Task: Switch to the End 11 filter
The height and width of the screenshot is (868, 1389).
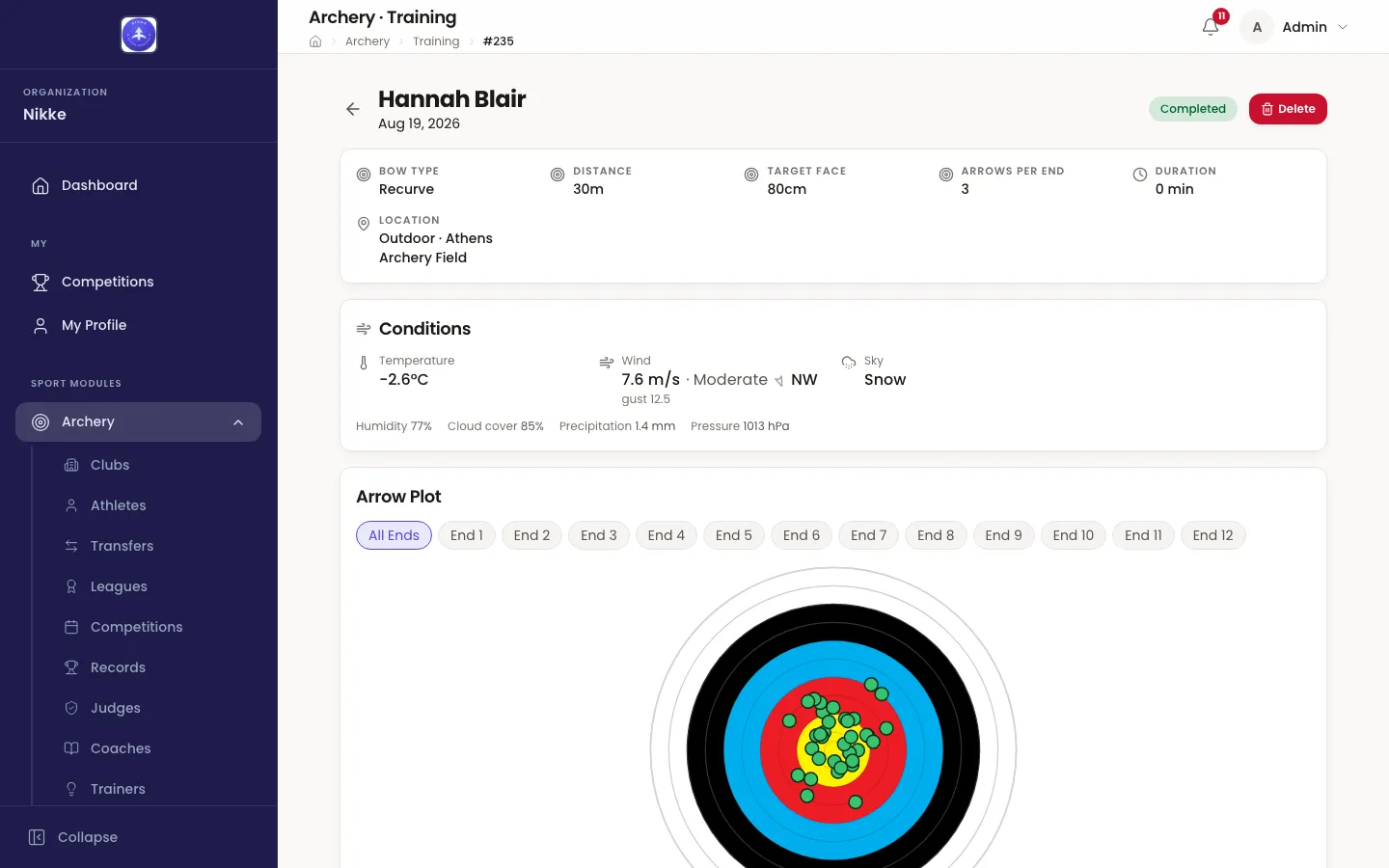Action: (1143, 535)
